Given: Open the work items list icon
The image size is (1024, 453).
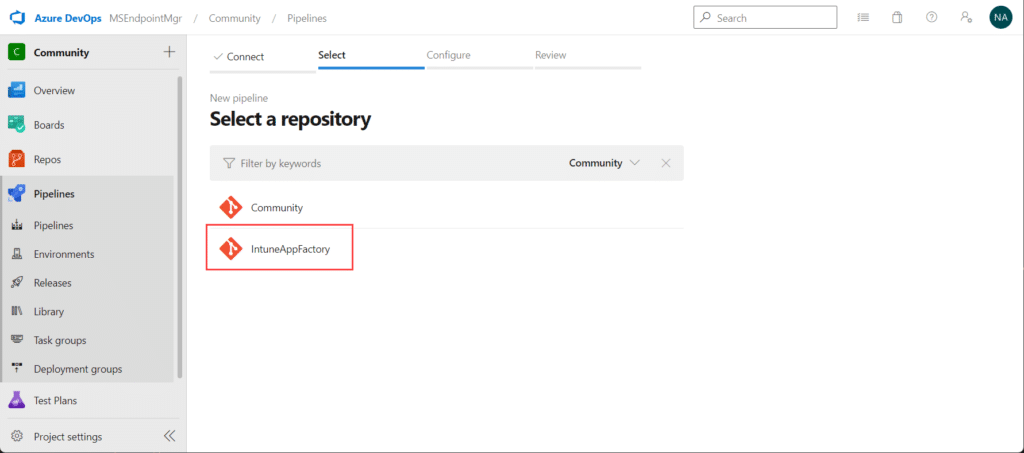Looking at the screenshot, I should 863,18.
